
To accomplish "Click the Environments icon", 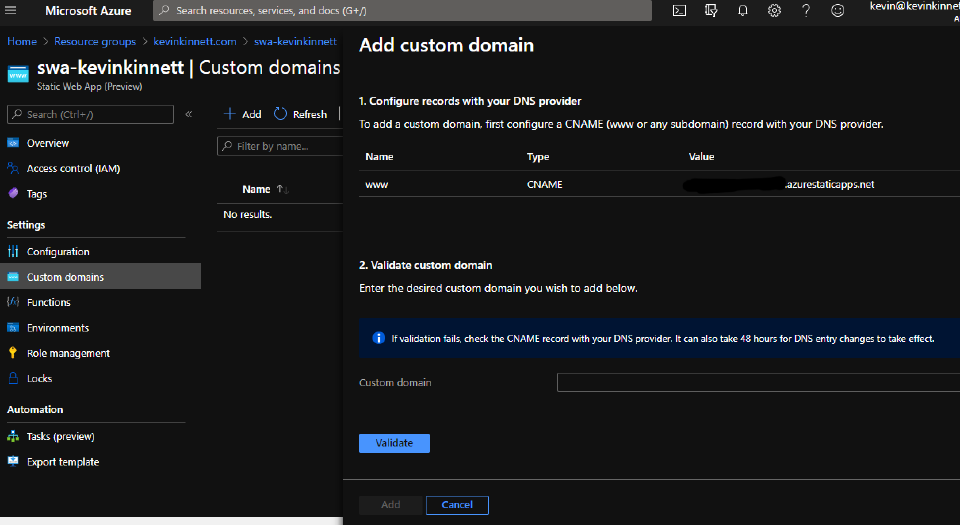I will click(x=13, y=327).
